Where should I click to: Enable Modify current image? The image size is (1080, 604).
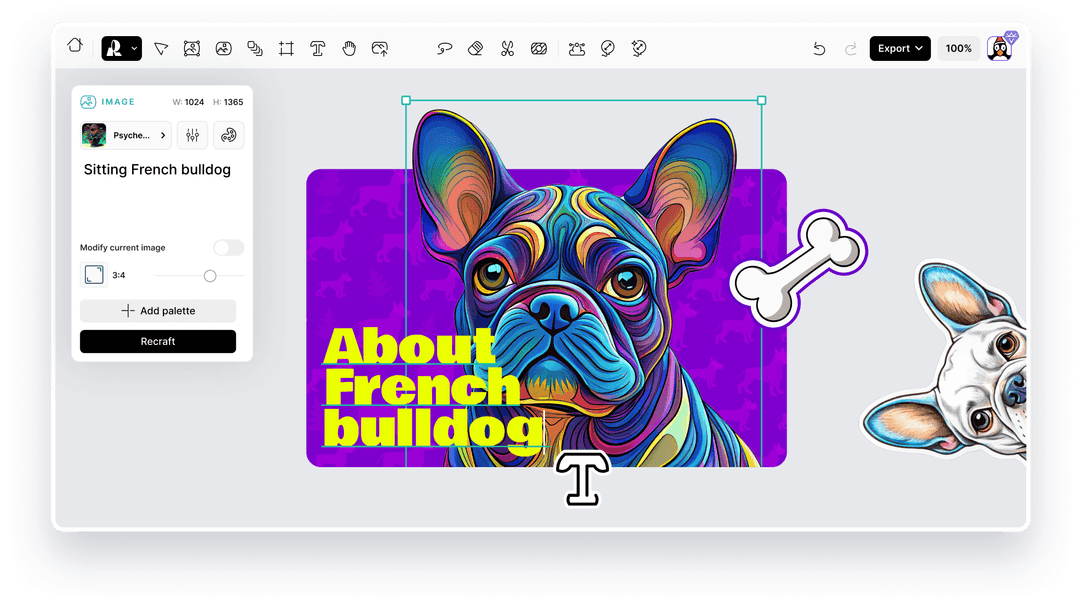point(228,247)
